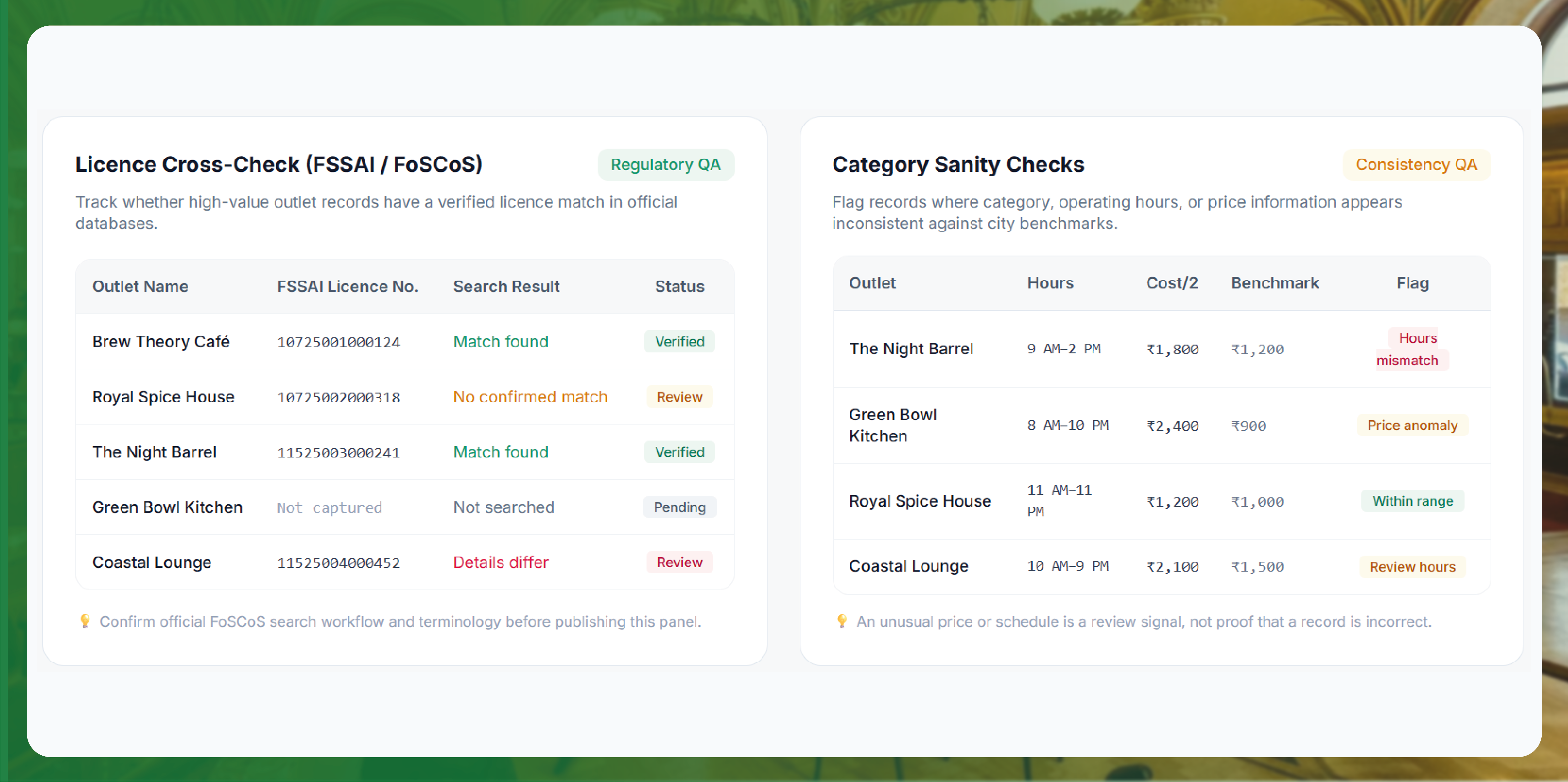Click The Night Barrel in licence table

click(155, 452)
